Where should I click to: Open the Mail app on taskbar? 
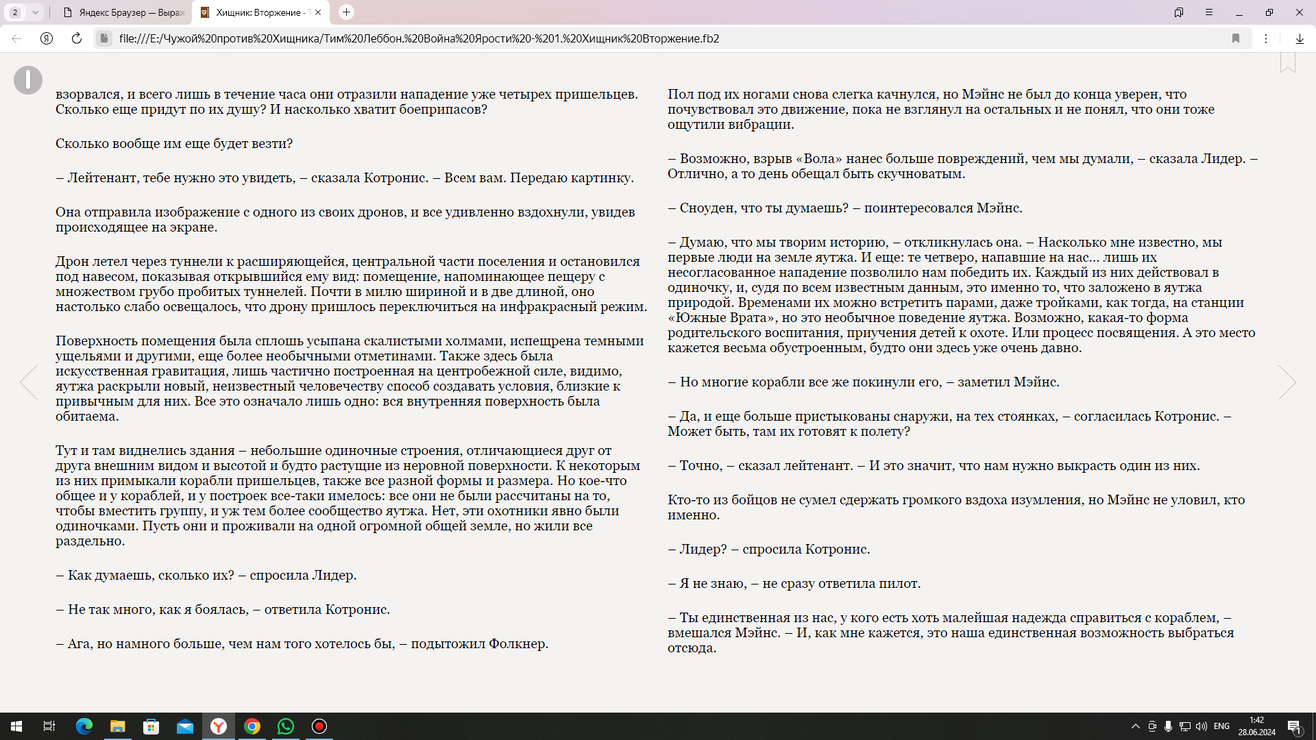(x=185, y=726)
